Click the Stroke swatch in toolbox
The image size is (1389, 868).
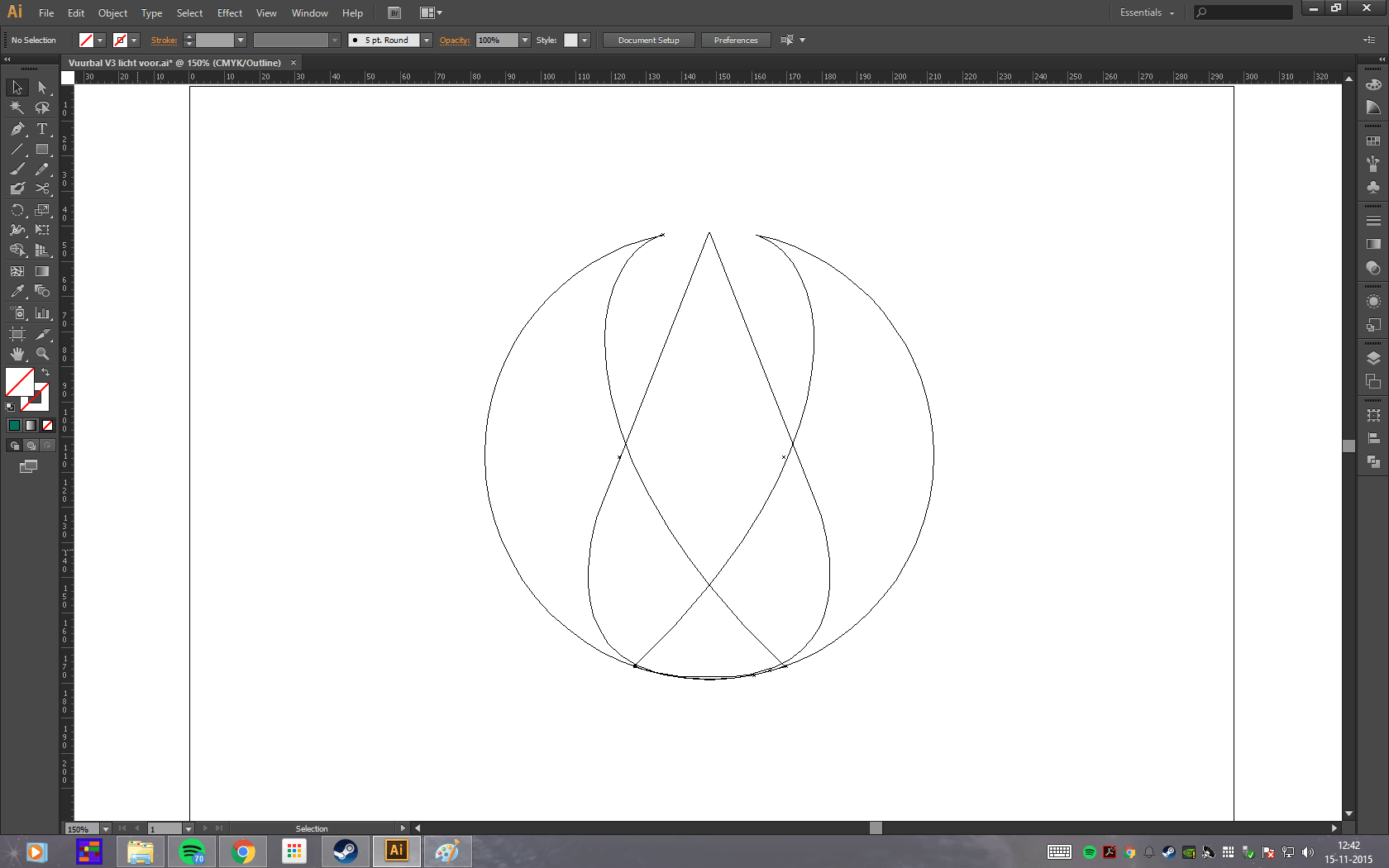(x=35, y=398)
